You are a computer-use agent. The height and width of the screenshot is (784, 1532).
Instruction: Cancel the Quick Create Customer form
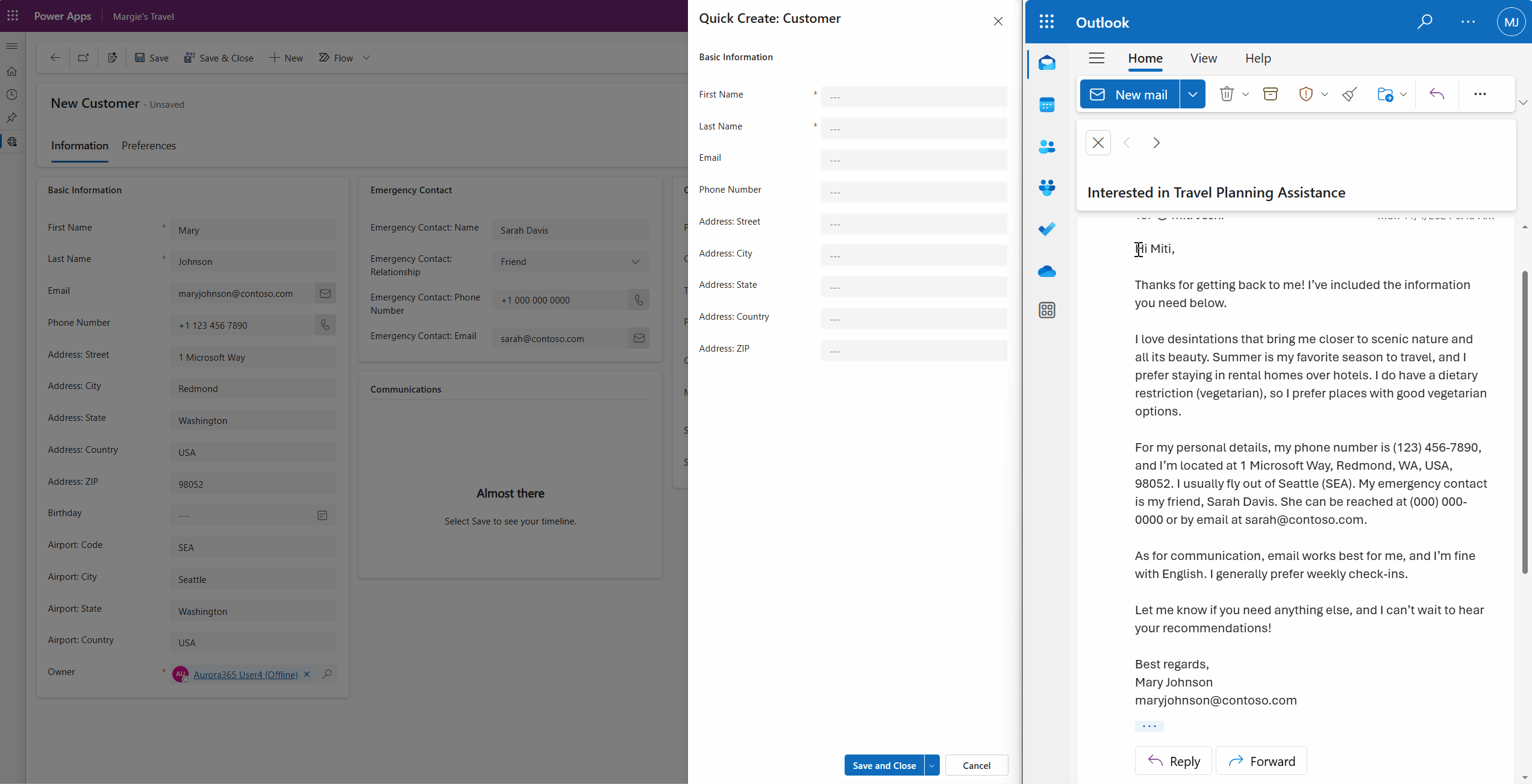pos(976,765)
